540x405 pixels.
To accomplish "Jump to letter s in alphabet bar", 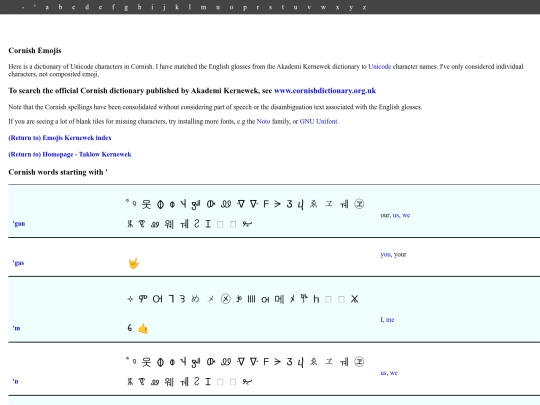I will click(x=270, y=7).
